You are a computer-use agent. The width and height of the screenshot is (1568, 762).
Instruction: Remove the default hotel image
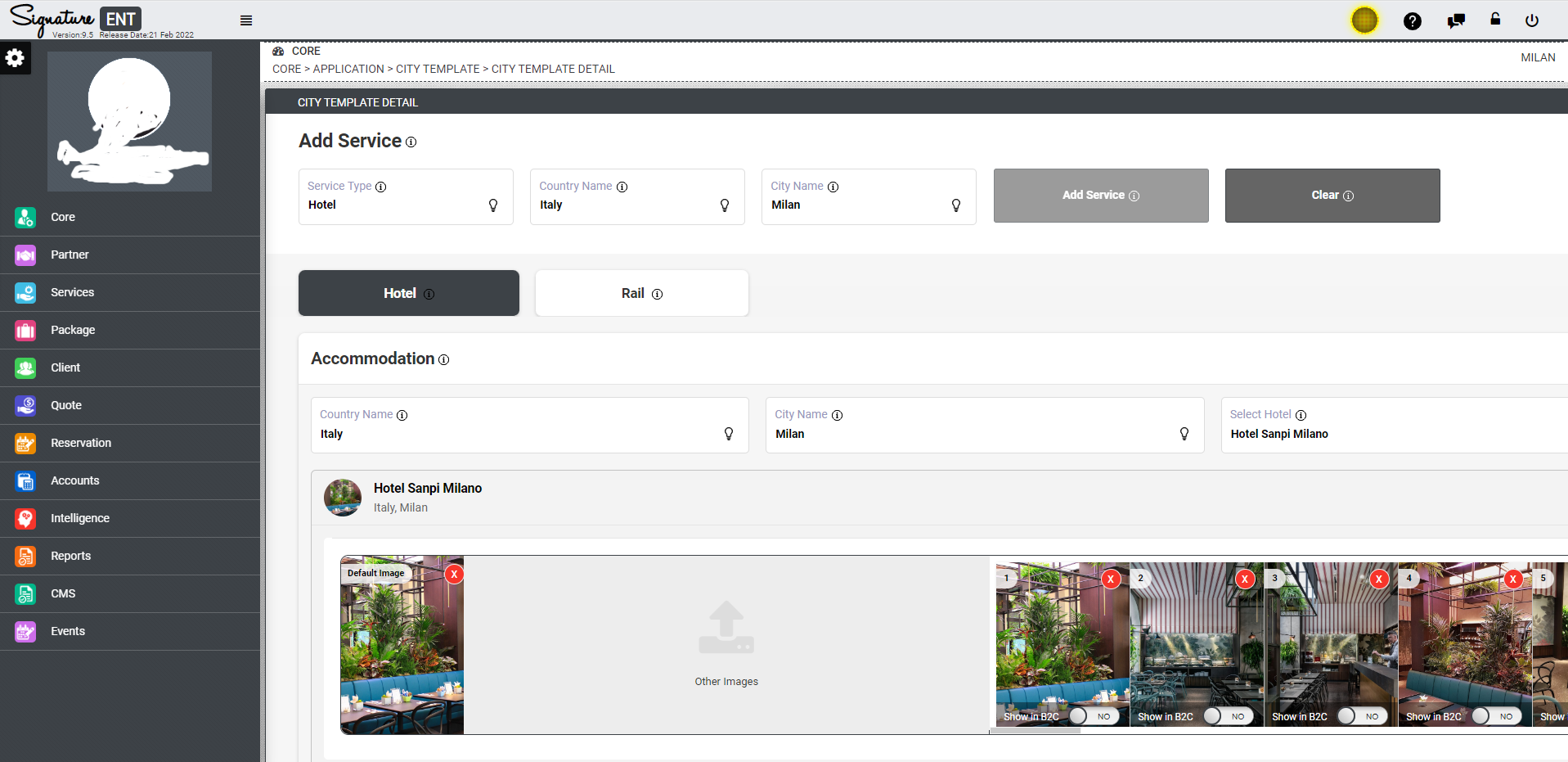pyautogui.click(x=454, y=575)
